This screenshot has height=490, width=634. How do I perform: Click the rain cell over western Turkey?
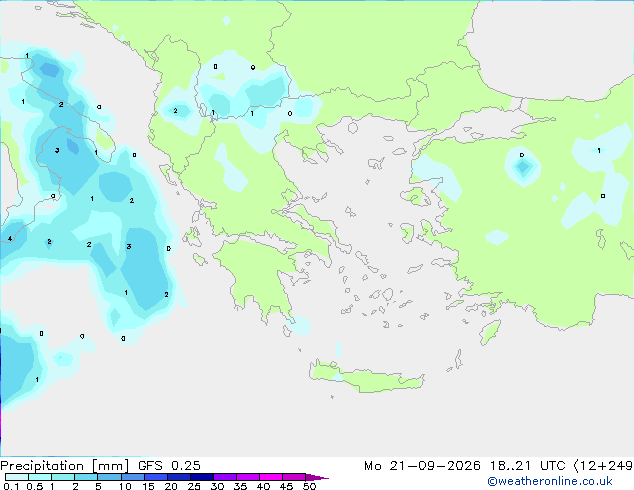click(x=523, y=166)
